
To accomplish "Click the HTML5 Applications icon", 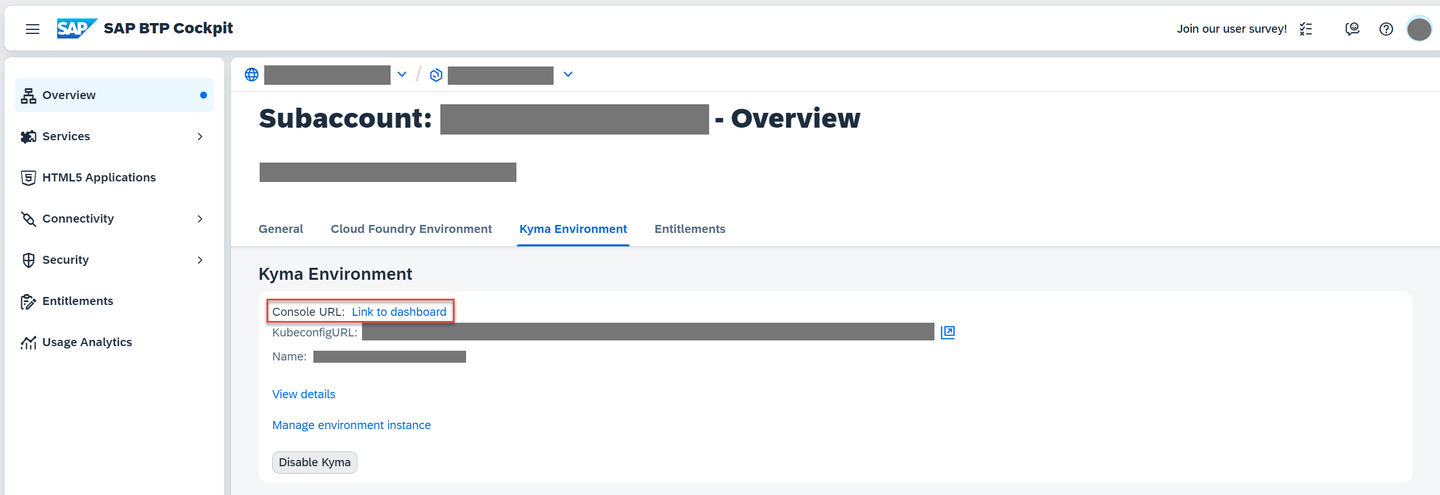I will point(29,177).
